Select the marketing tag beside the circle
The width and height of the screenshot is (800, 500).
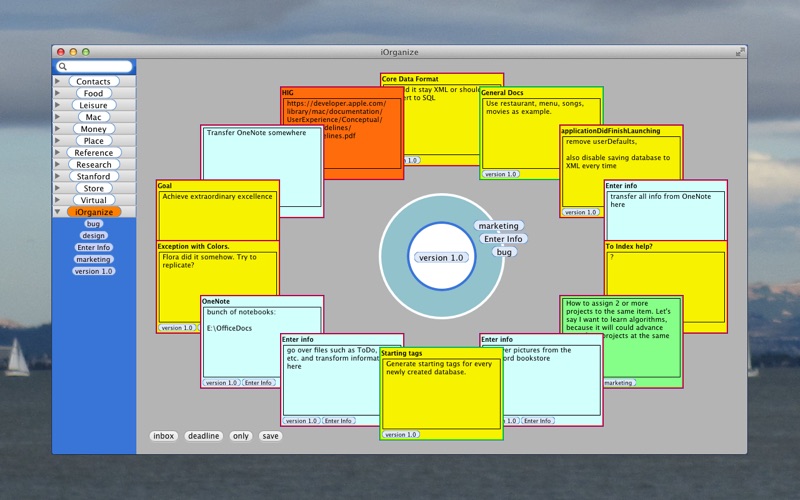(498, 226)
